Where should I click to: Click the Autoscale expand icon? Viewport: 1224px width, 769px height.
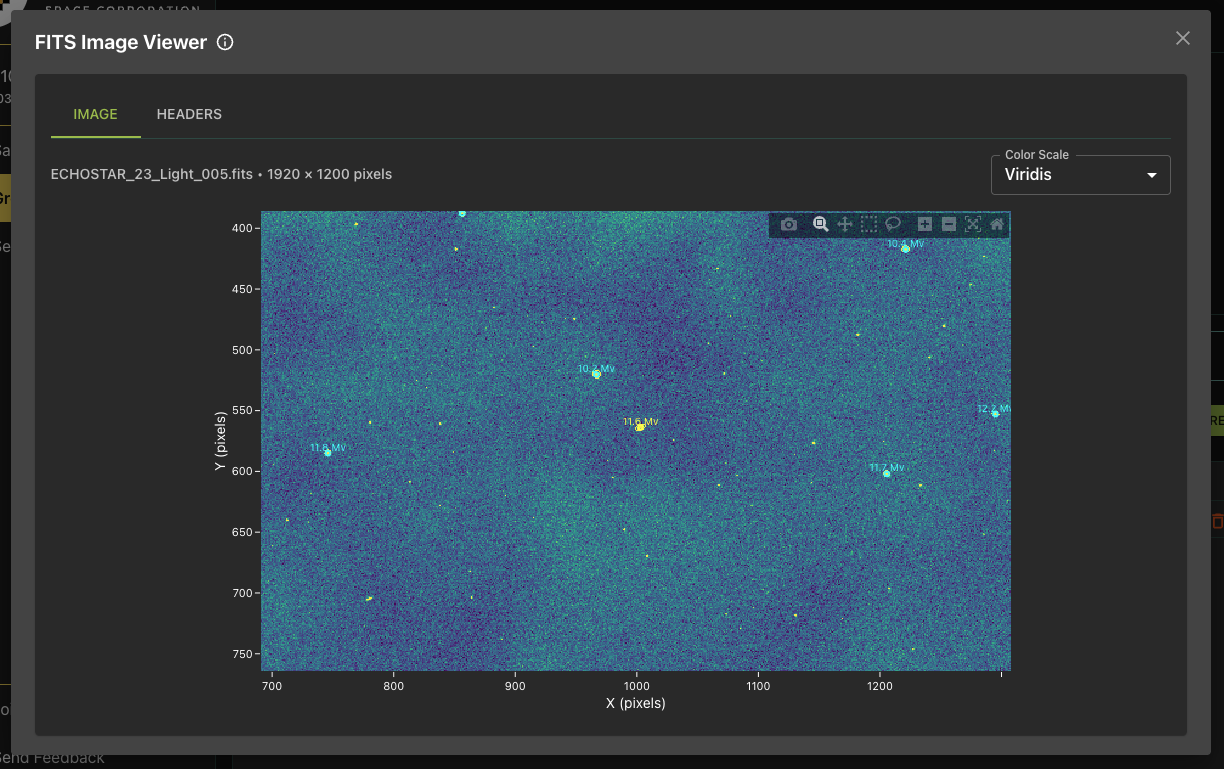[x=973, y=224]
